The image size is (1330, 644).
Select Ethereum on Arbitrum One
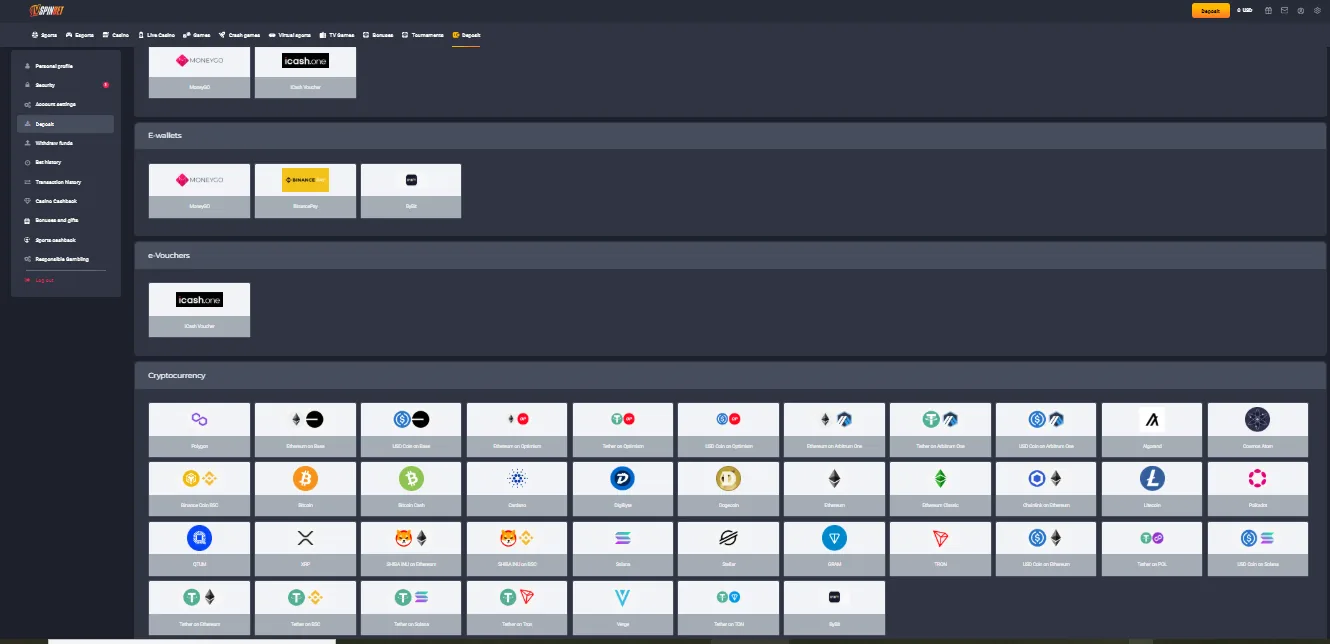835,430
